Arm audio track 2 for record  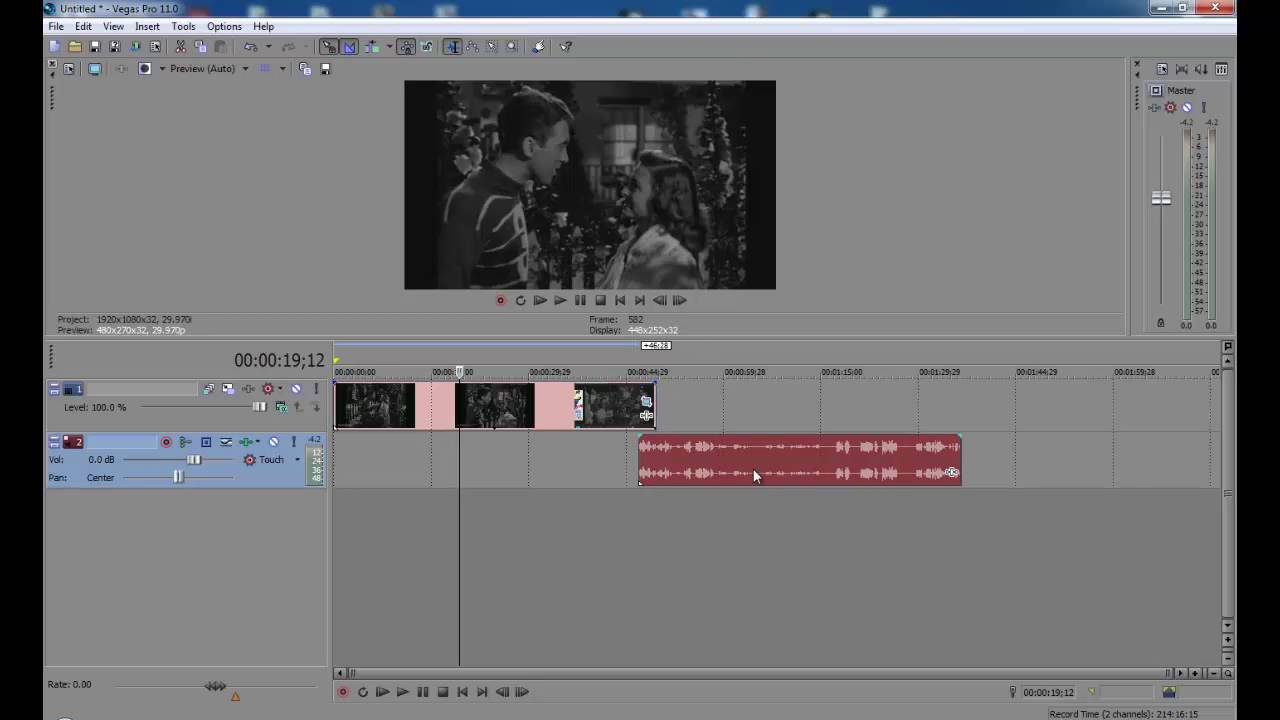point(166,442)
